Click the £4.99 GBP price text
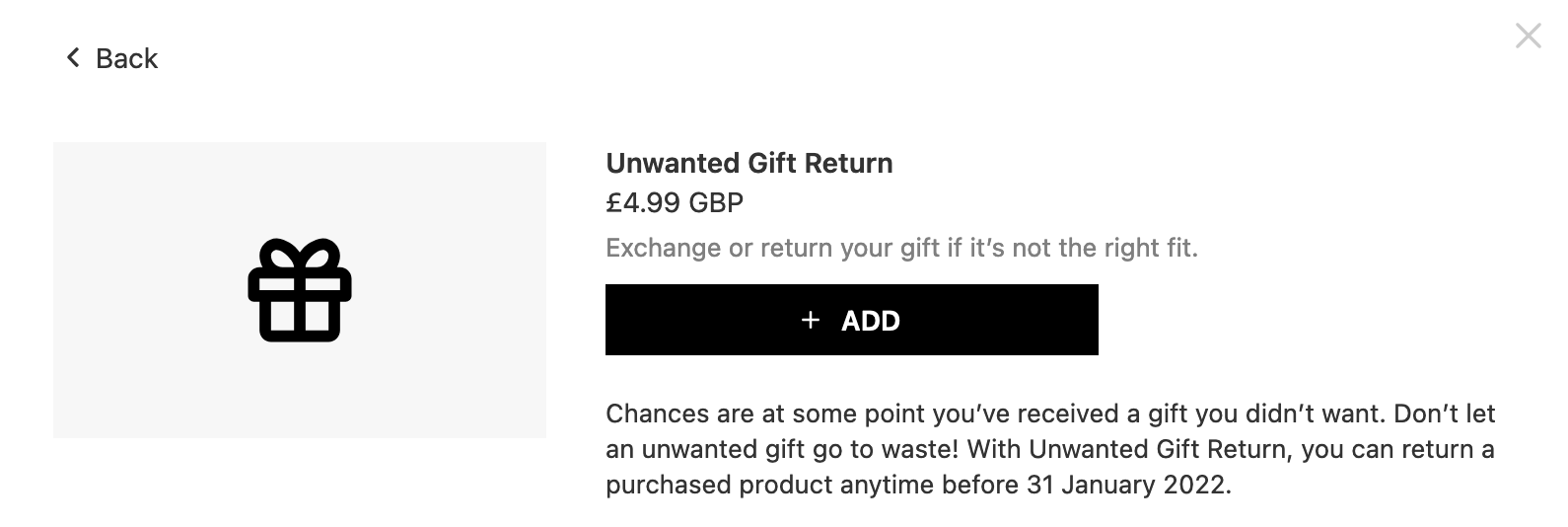Viewport: 1568px width, 527px height. tap(675, 203)
